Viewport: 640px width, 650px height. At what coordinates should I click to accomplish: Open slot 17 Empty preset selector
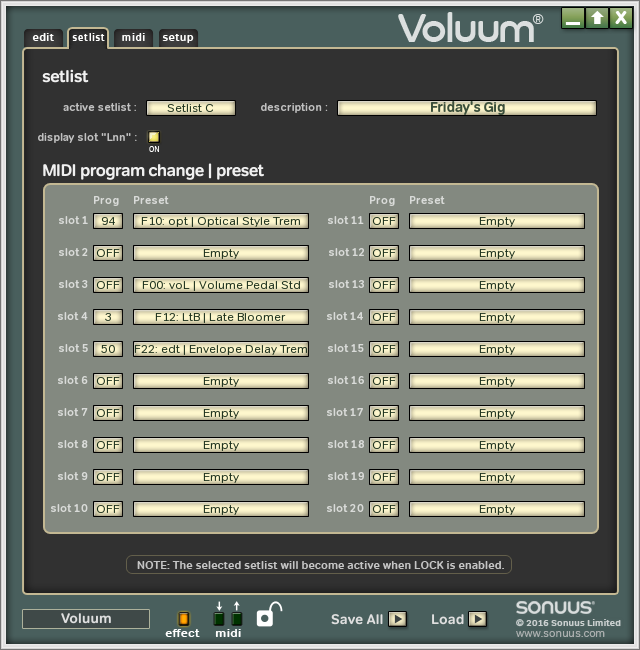click(x=497, y=413)
